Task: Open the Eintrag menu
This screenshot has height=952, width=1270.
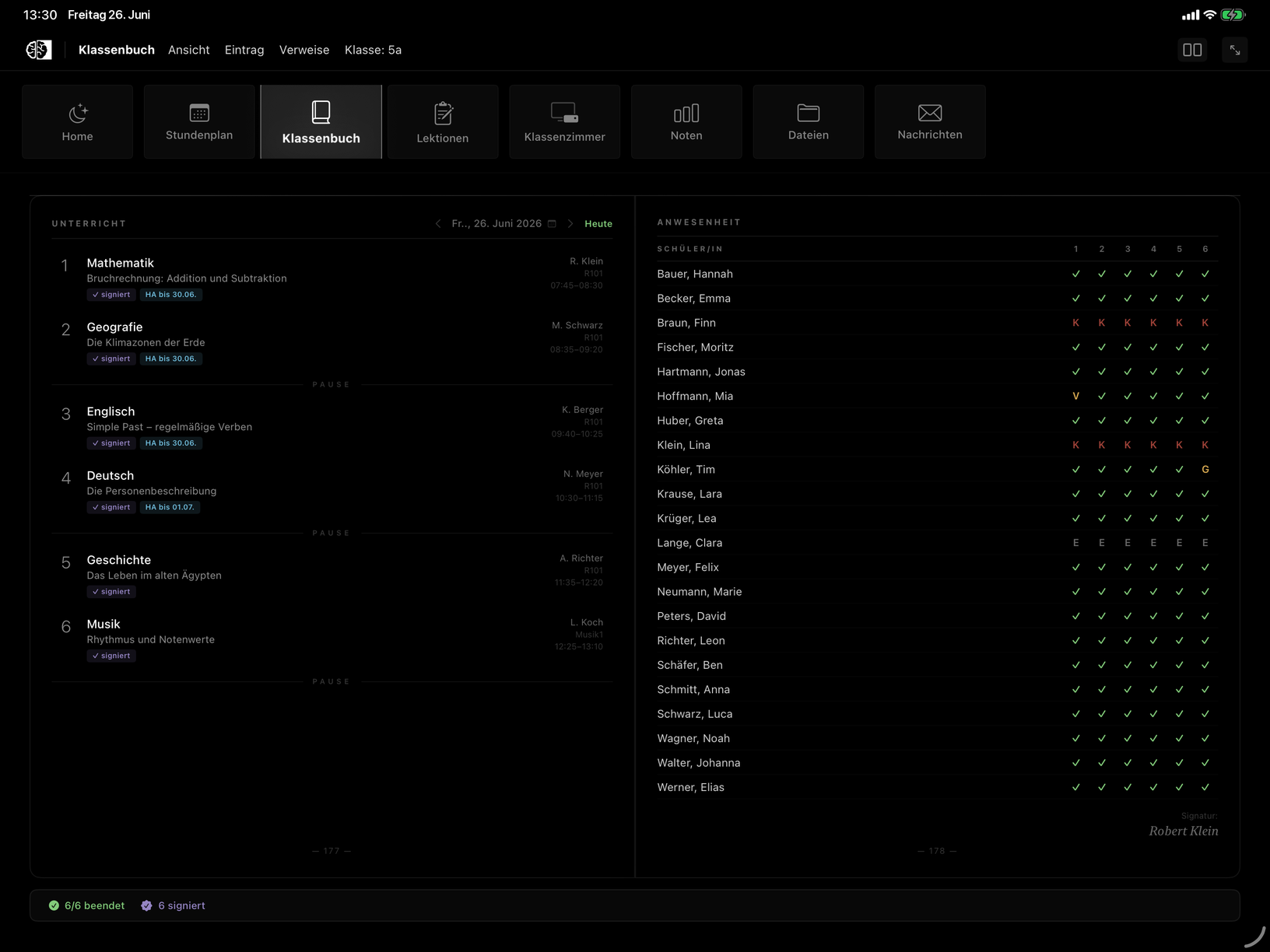Action: coord(244,50)
